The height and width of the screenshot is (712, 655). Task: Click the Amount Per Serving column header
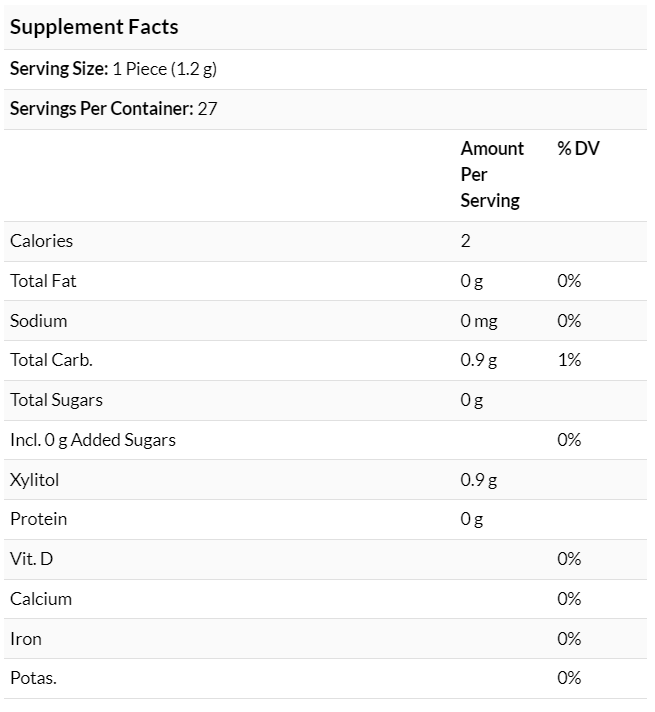pos(492,175)
